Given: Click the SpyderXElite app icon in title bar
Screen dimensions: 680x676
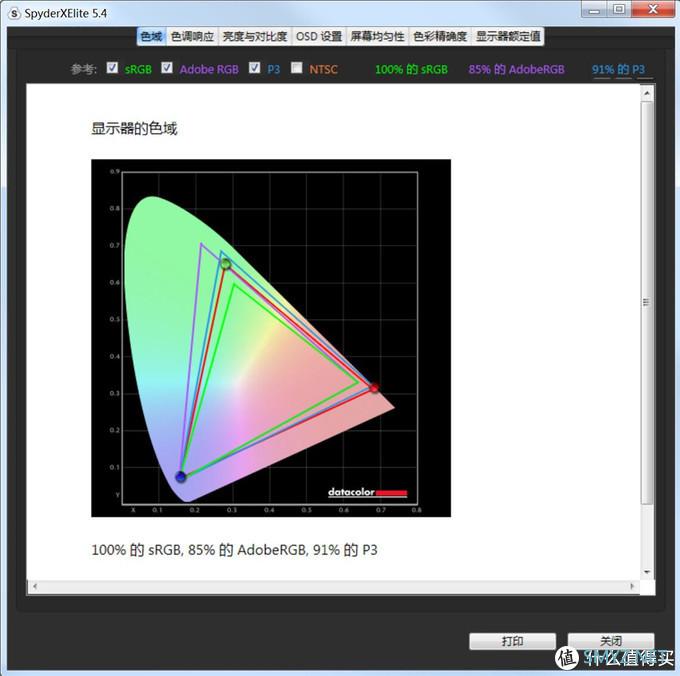Looking at the screenshot, I should pos(14,13).
